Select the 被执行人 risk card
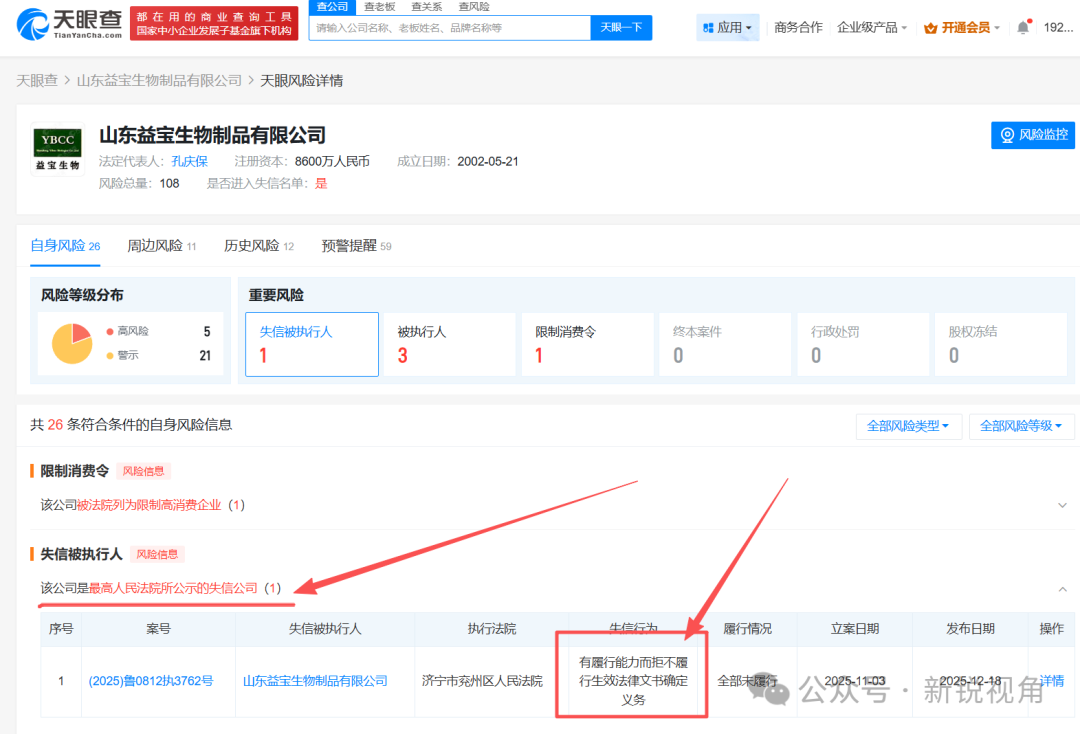 [x=449, y=344]
